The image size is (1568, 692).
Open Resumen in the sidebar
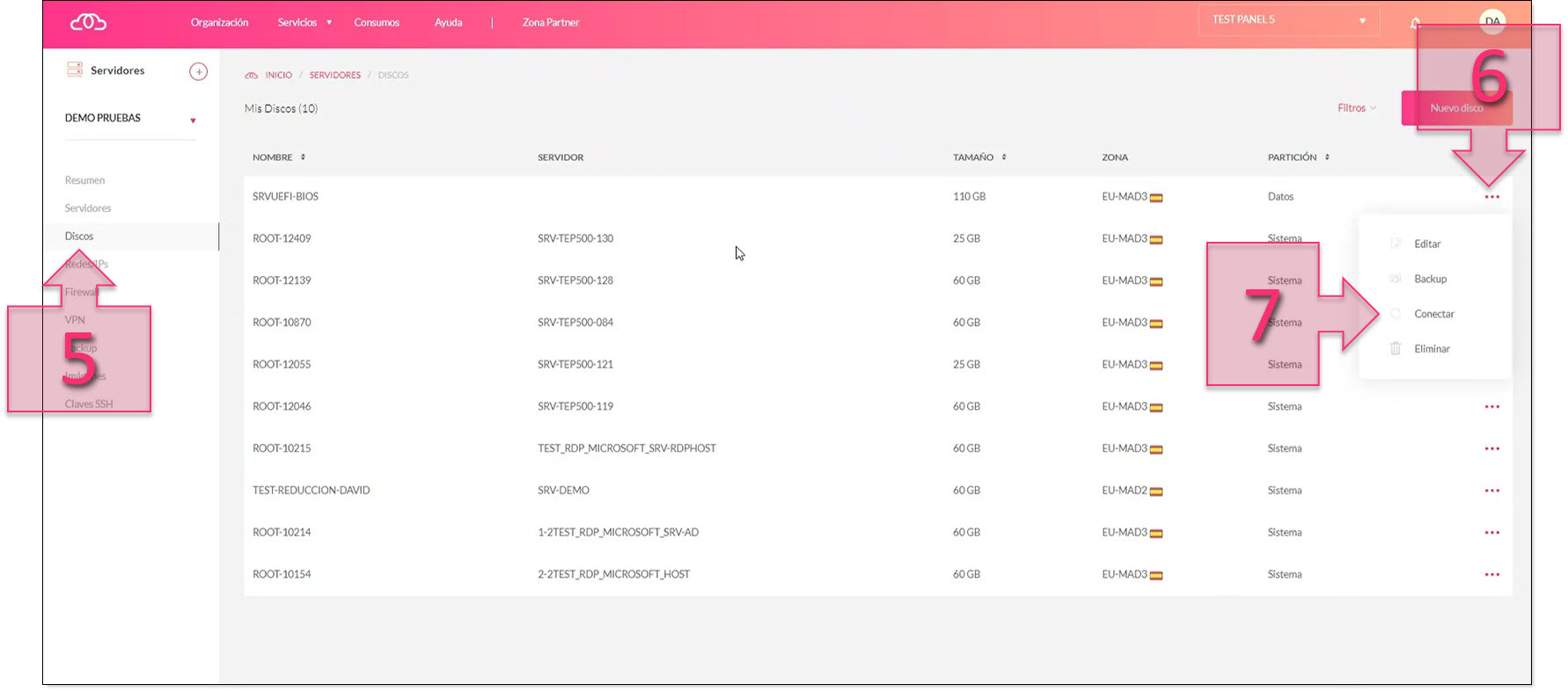pyautogui.click(x=84, y=180)
